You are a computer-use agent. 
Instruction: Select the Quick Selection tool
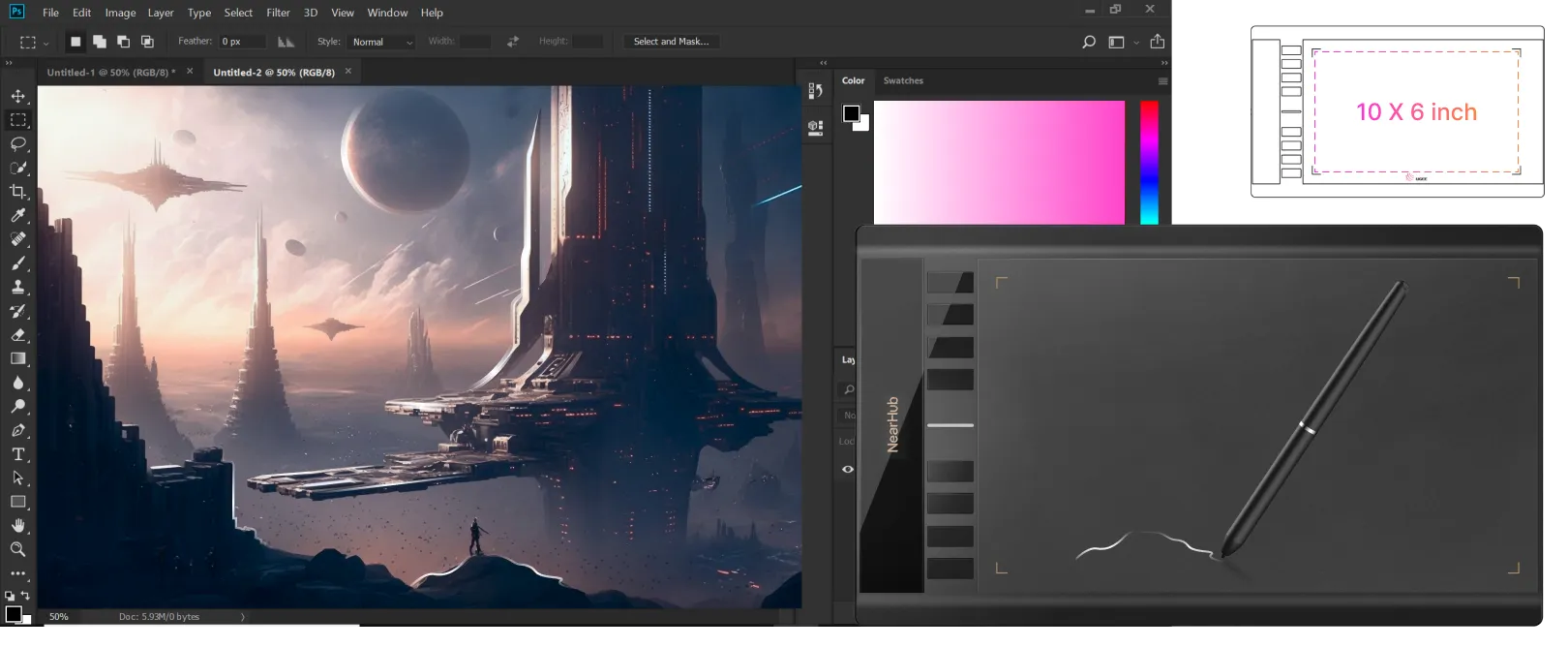pyautogui.click(x=18, y=168)
